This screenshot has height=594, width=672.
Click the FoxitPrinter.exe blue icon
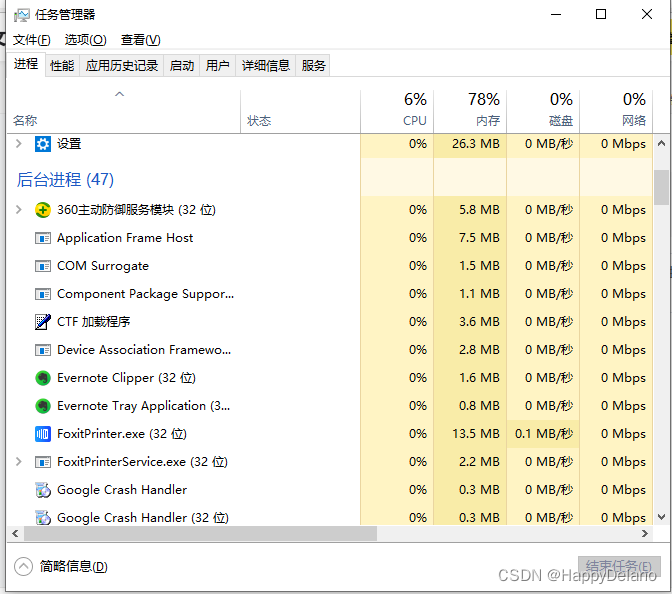coord(42,434)
